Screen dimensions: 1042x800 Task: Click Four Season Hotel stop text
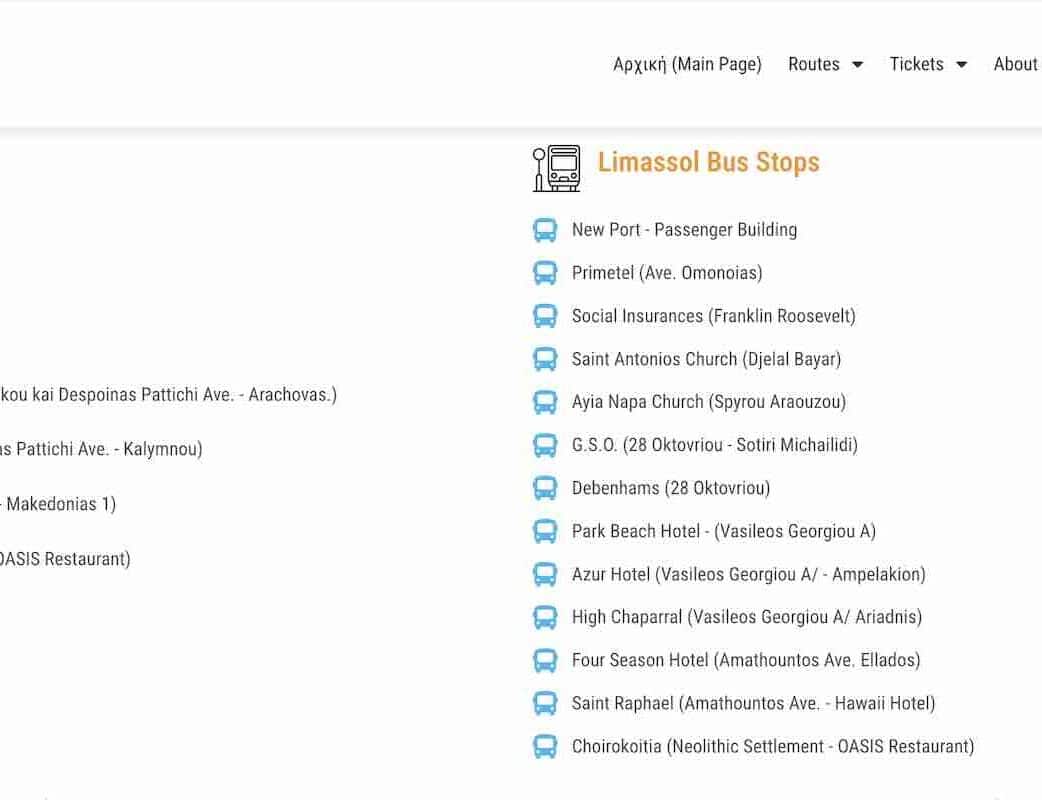[746, 660]
